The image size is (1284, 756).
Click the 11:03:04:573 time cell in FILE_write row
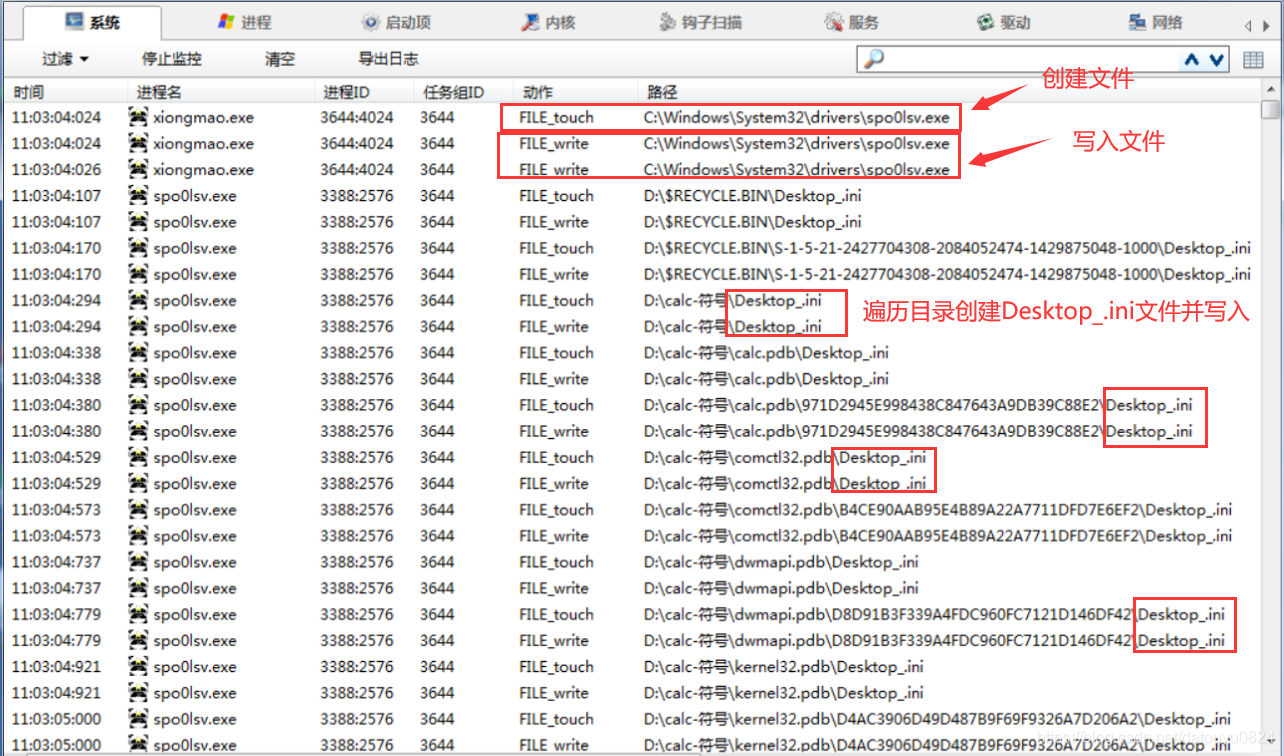57,535
